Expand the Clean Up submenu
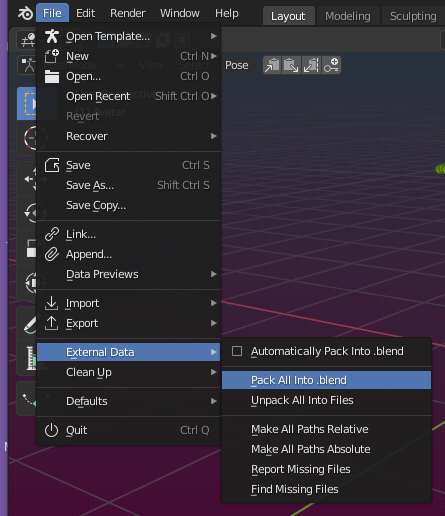Viewport: 445px width, 516px height. pyautogui.click(x=129, y=372)
